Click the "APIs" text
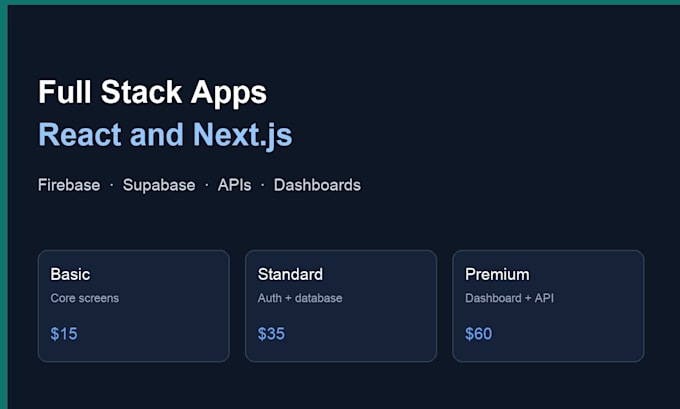The height and width of the screenshot is (409, 680). [x=234, y=185]
